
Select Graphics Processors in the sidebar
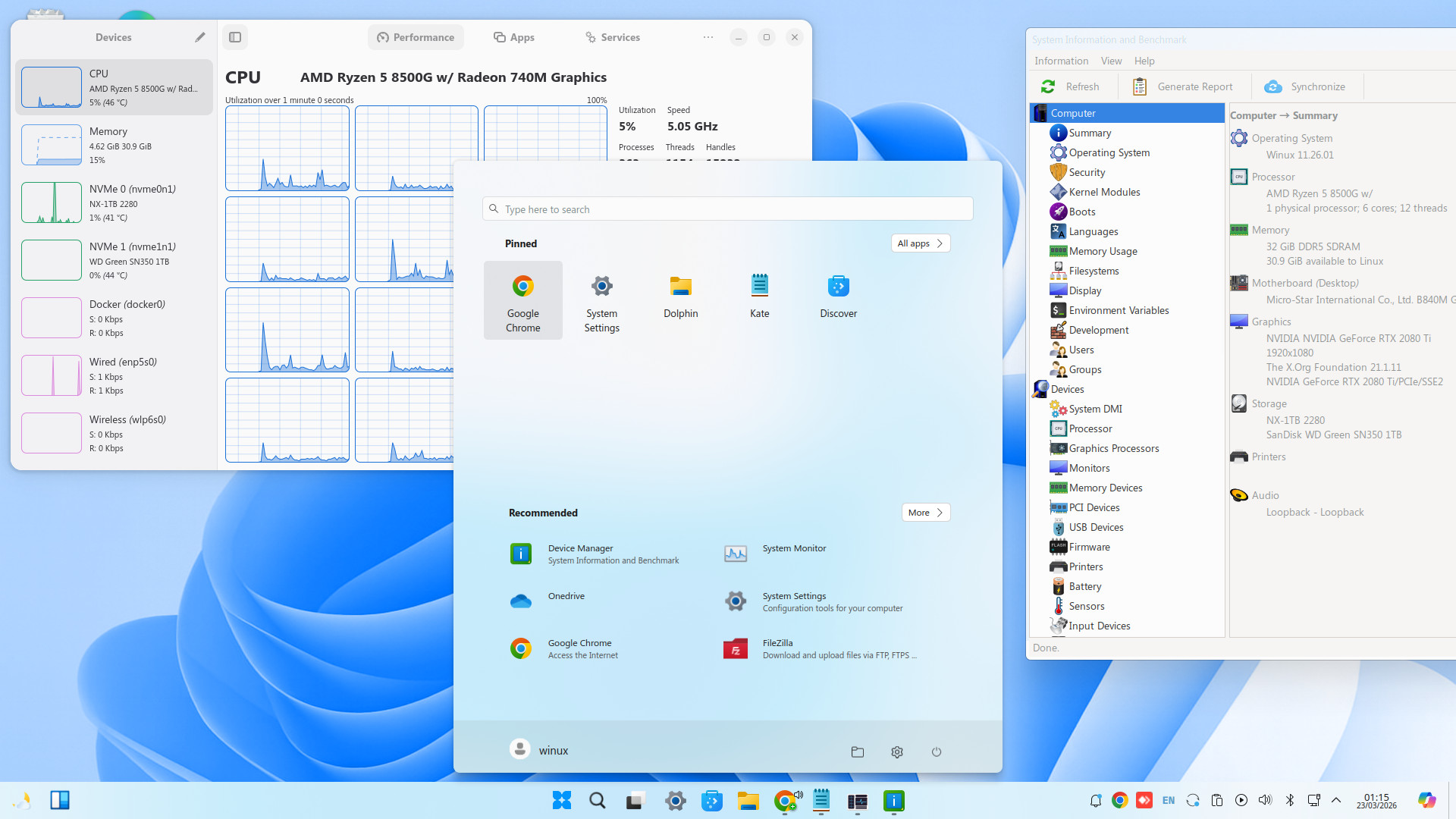pyautogui.click(x=1112, y=448)
